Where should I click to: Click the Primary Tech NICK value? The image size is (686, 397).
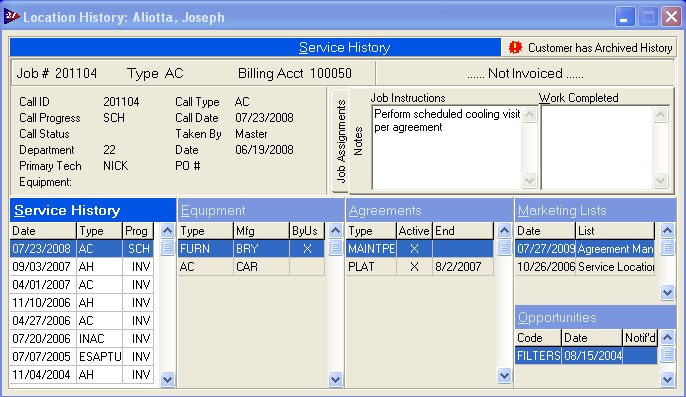[116, 166]
